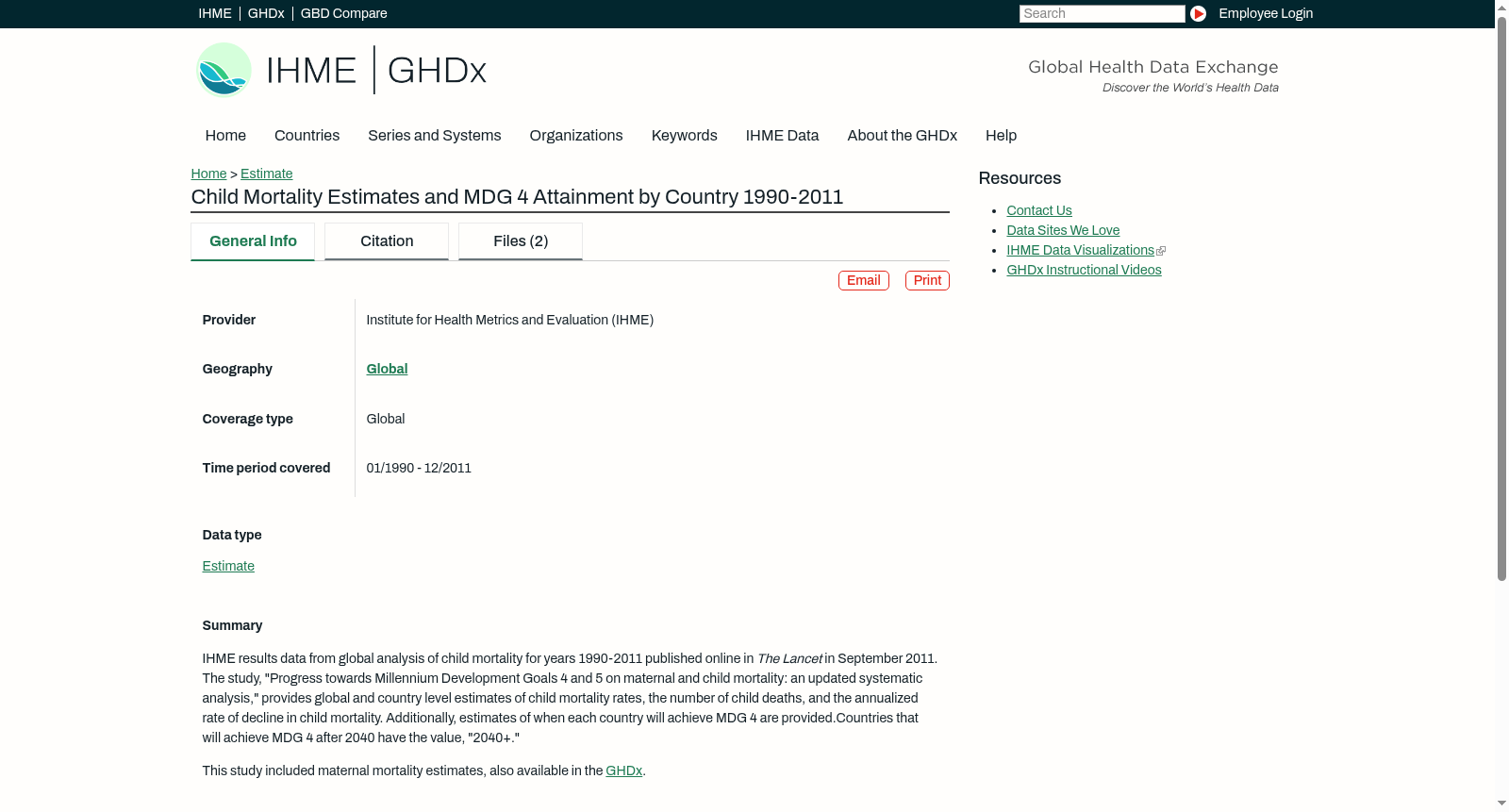
Task: Open GBD Compare in the top bar
Action: (344, 13)
